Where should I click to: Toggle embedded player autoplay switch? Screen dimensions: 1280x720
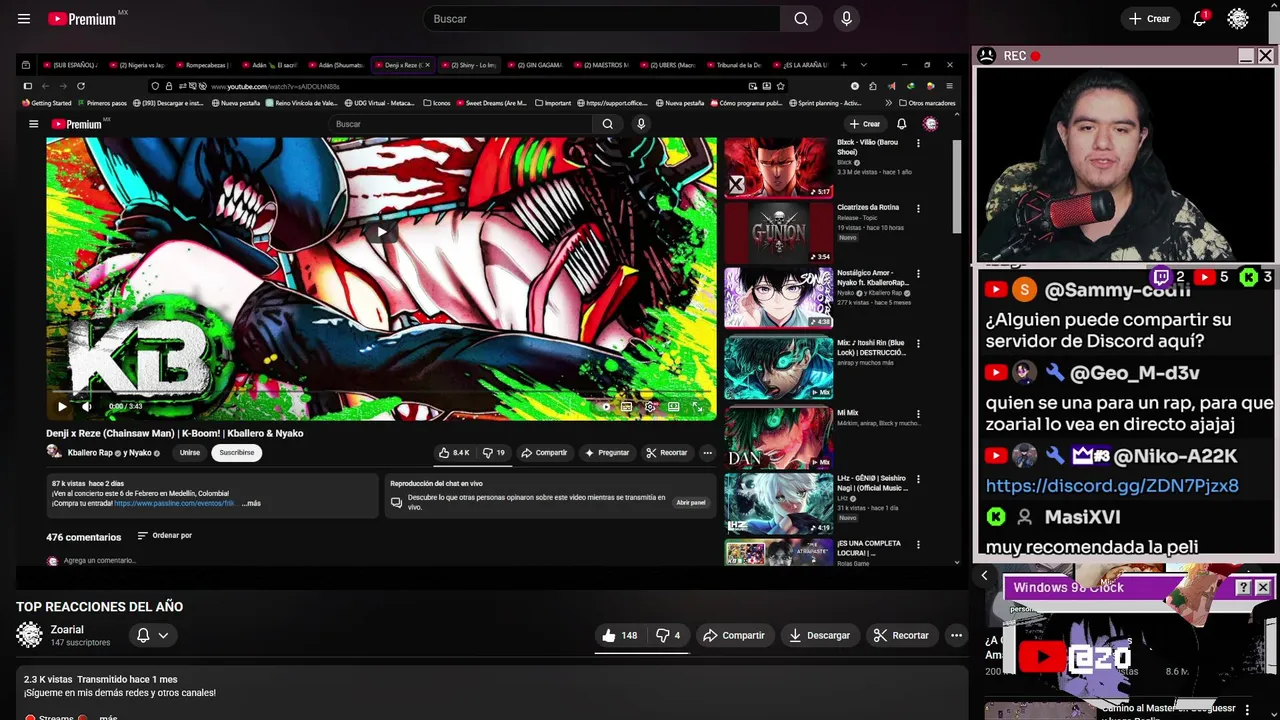(605, 406)
